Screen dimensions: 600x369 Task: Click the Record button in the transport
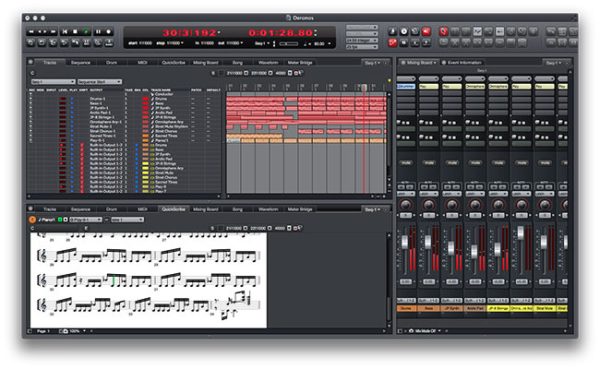pyautogui.click(x=109, y=32)
